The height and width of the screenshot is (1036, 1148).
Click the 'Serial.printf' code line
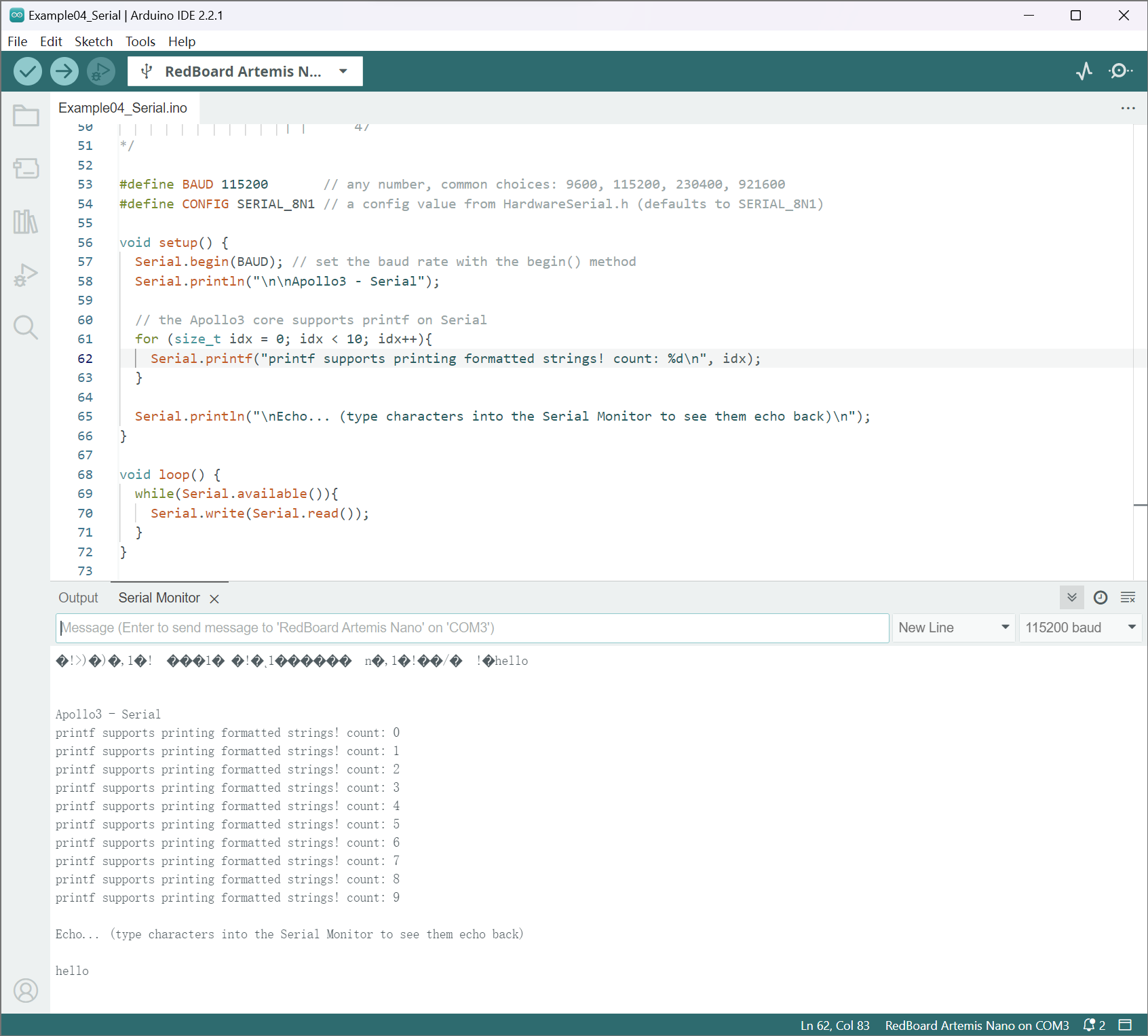455,358
